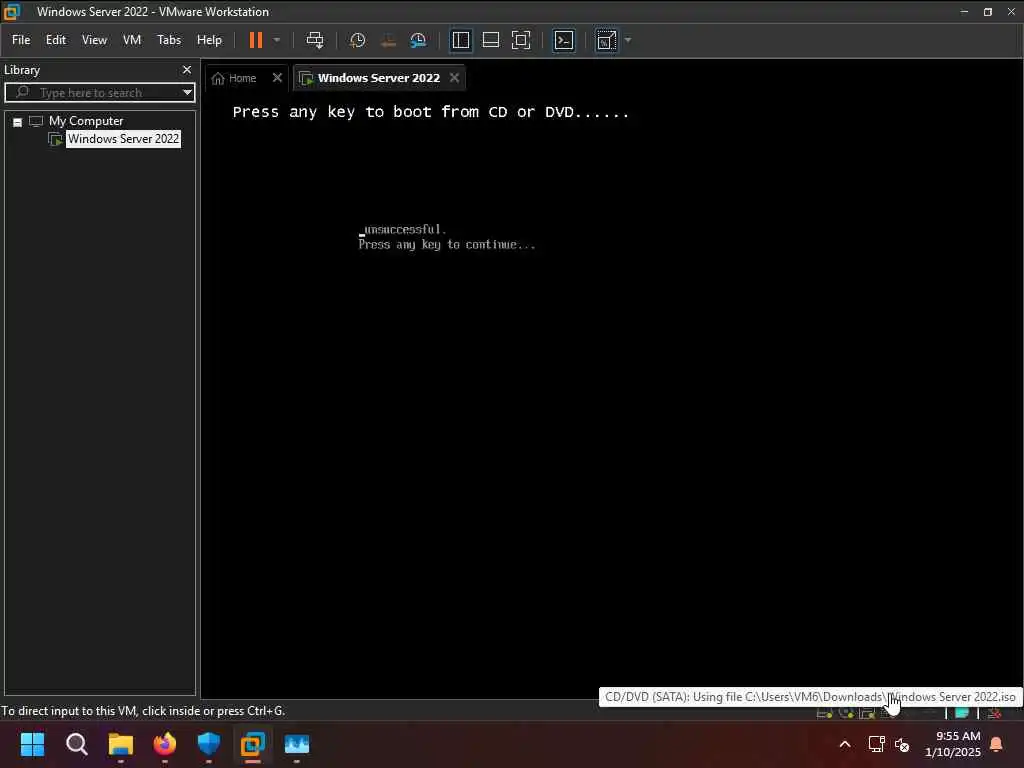The image size is (1024, 768).
Task: Close the Windows Server 2022 tab
Action: 455,78
